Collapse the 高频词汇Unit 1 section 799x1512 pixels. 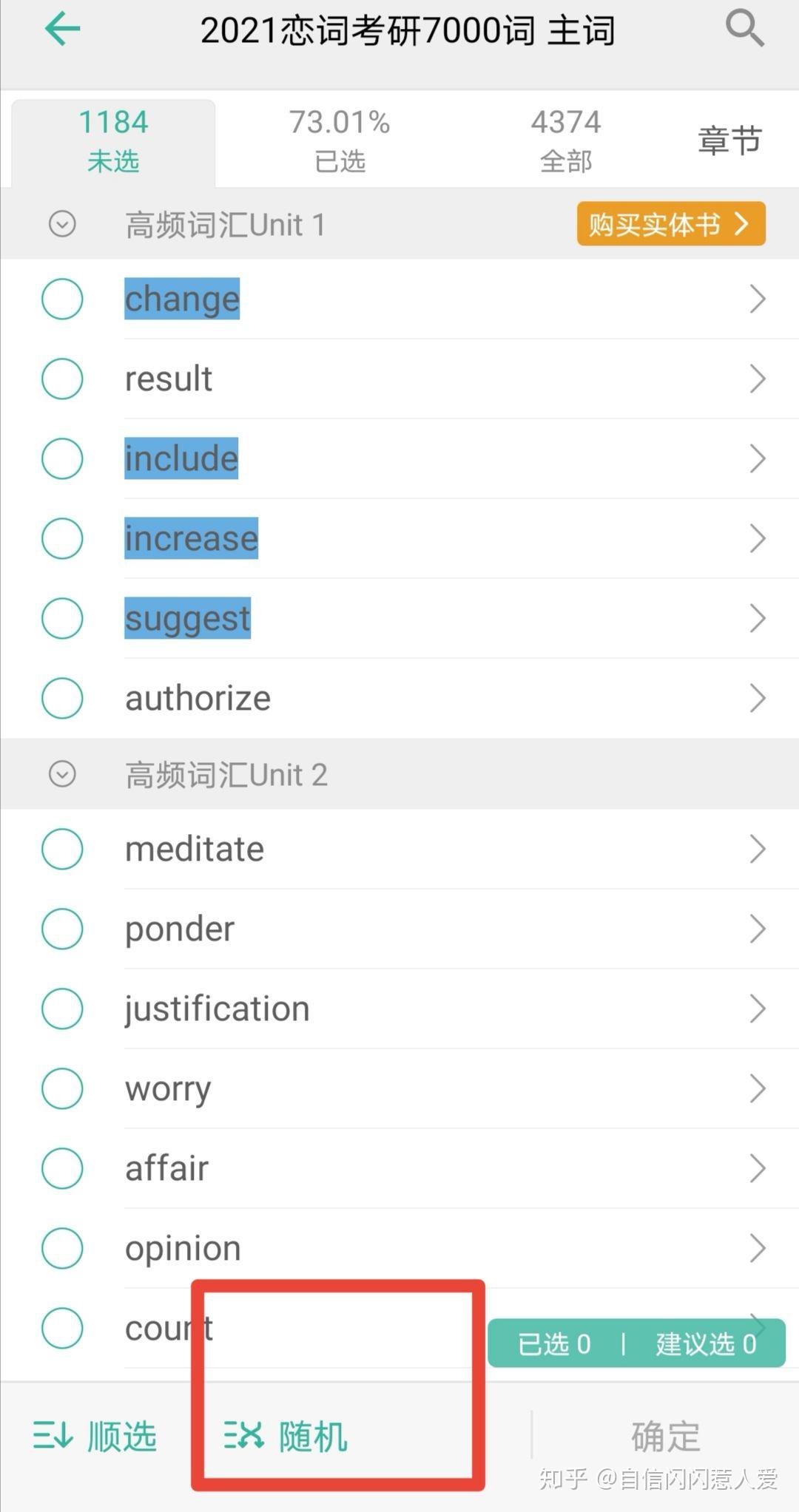[62, 224]
